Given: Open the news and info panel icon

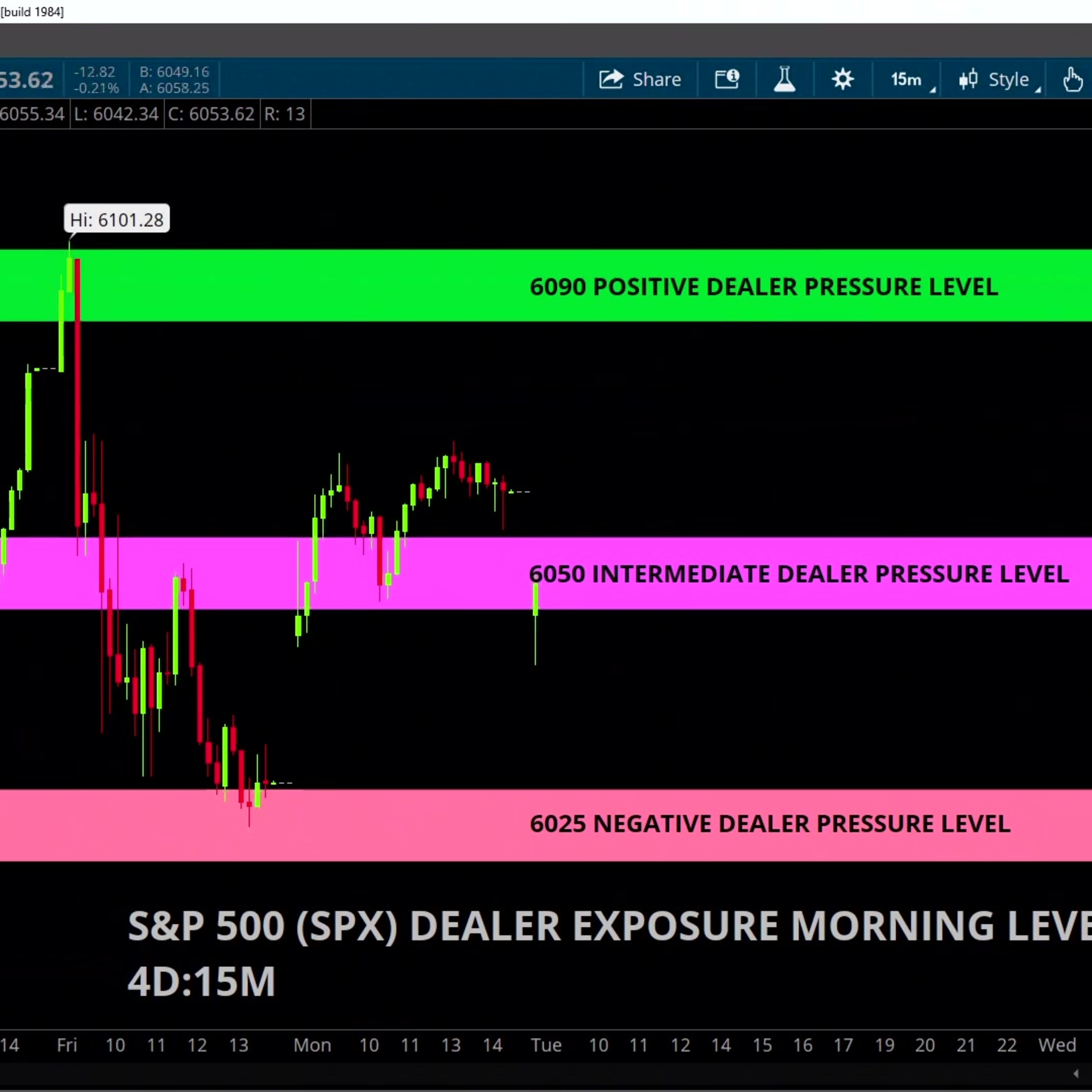Looking at the screenshot, I should [x=727, y=80].
